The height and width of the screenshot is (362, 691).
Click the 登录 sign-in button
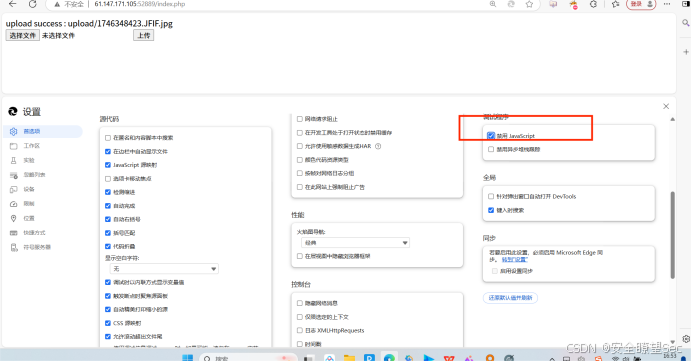click(x=641, y=4)
